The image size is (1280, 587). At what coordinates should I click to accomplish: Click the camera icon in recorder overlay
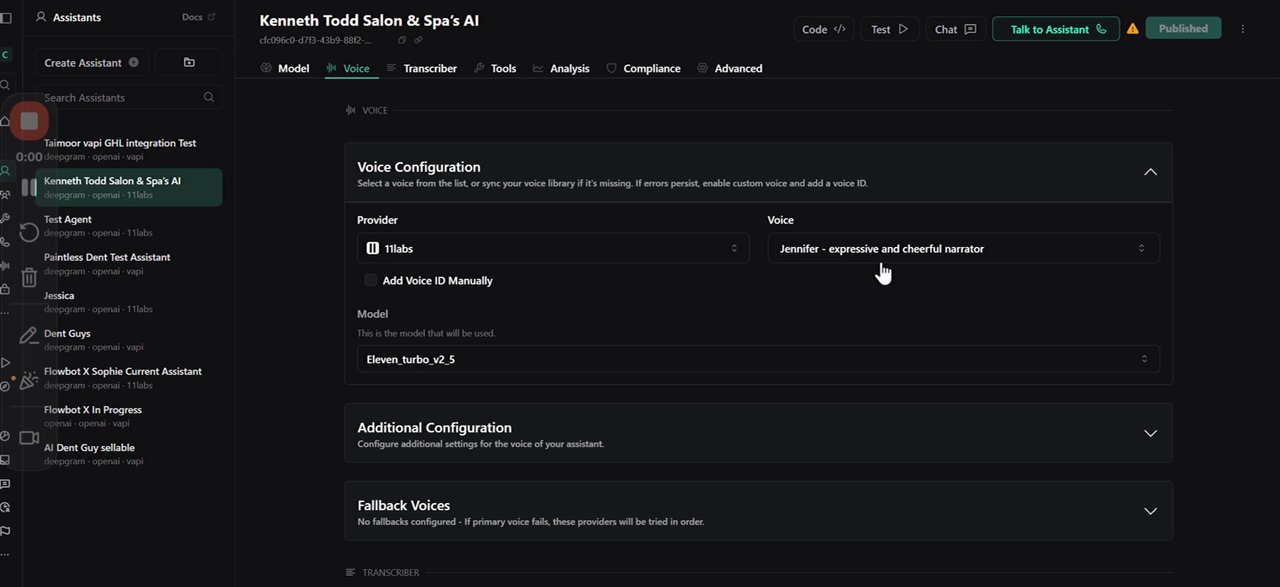point(29,438)
